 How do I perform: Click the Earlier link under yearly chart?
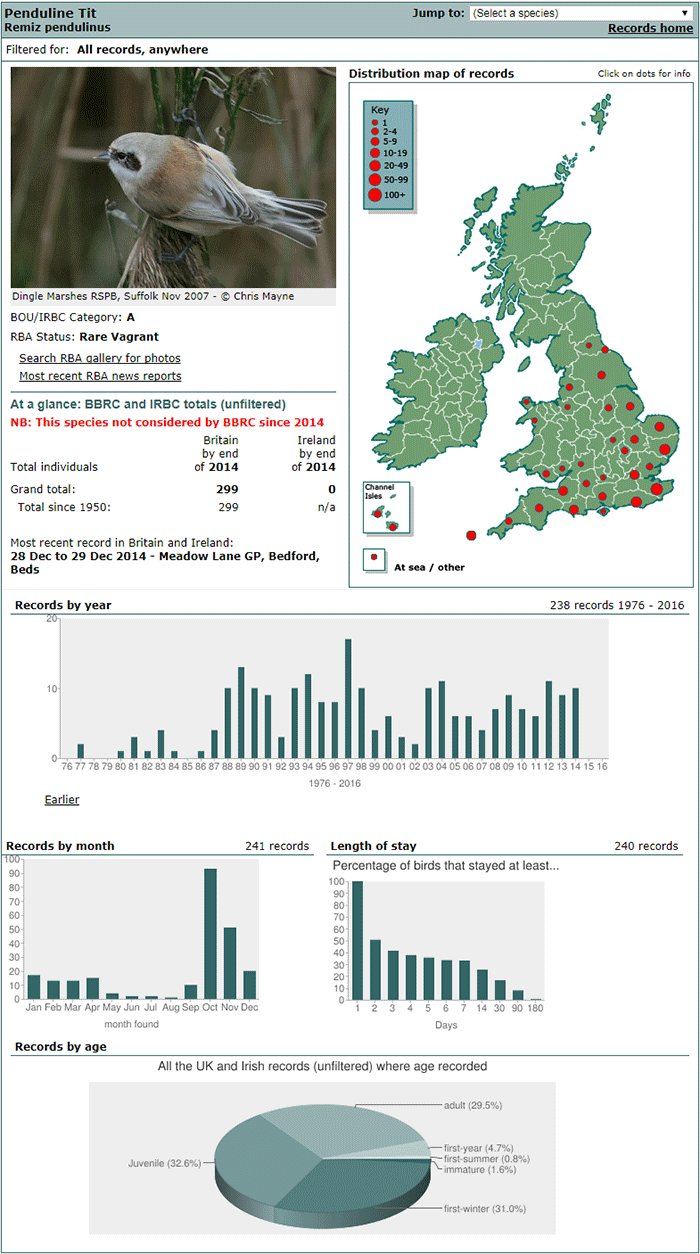click(62, 799)
